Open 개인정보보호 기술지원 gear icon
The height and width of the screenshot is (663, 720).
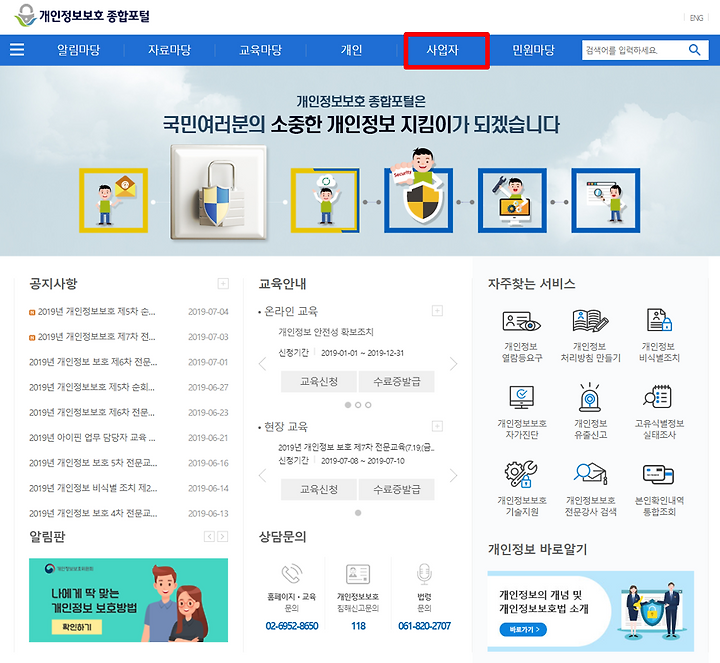tap(522, 474)
